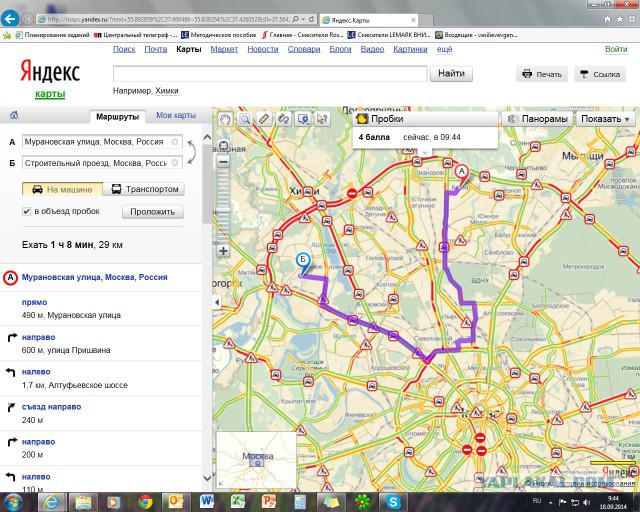Click the point Б address input field
Viewport: 640px width, 512px height.
[x=102, y=163]
